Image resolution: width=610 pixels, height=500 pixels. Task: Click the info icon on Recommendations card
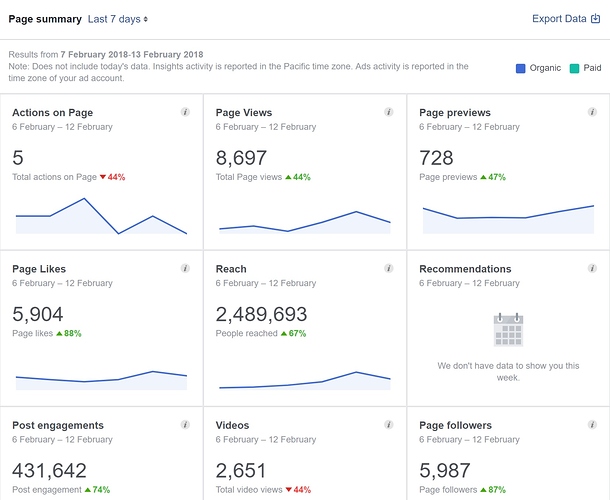pyautogui.click(x=593, y=269)
